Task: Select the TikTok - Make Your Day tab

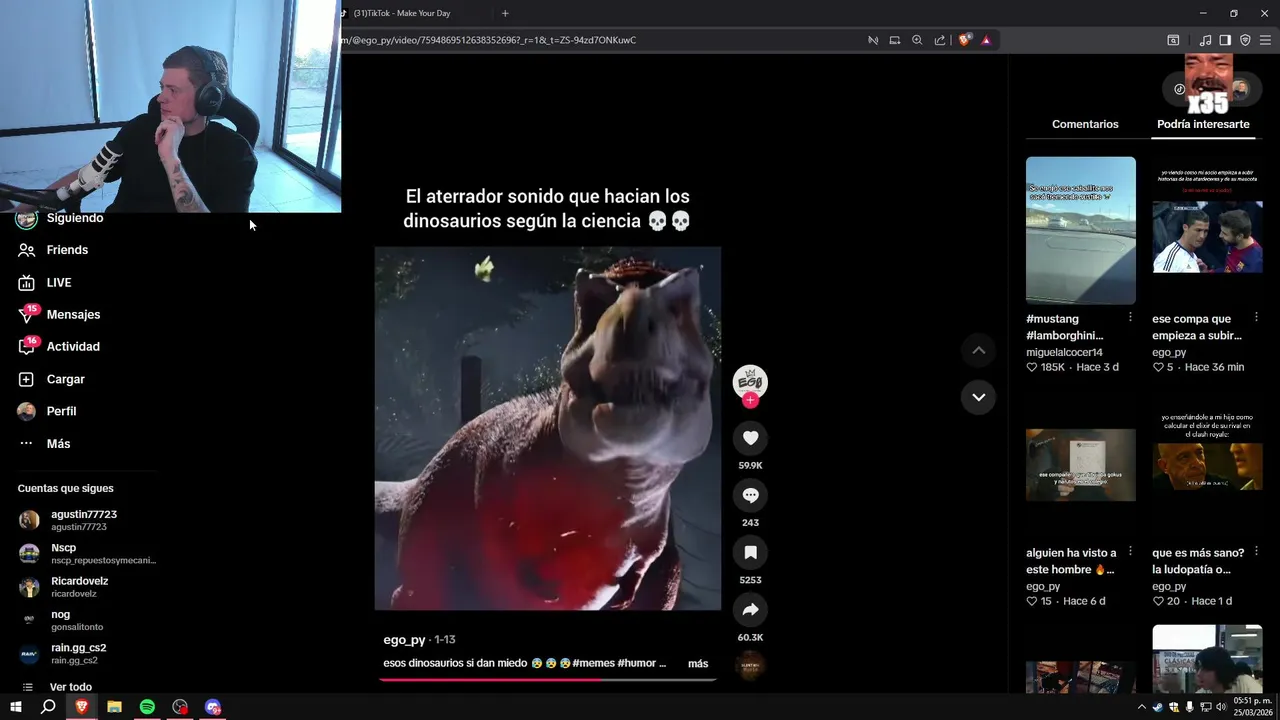Action: (403, 13)
